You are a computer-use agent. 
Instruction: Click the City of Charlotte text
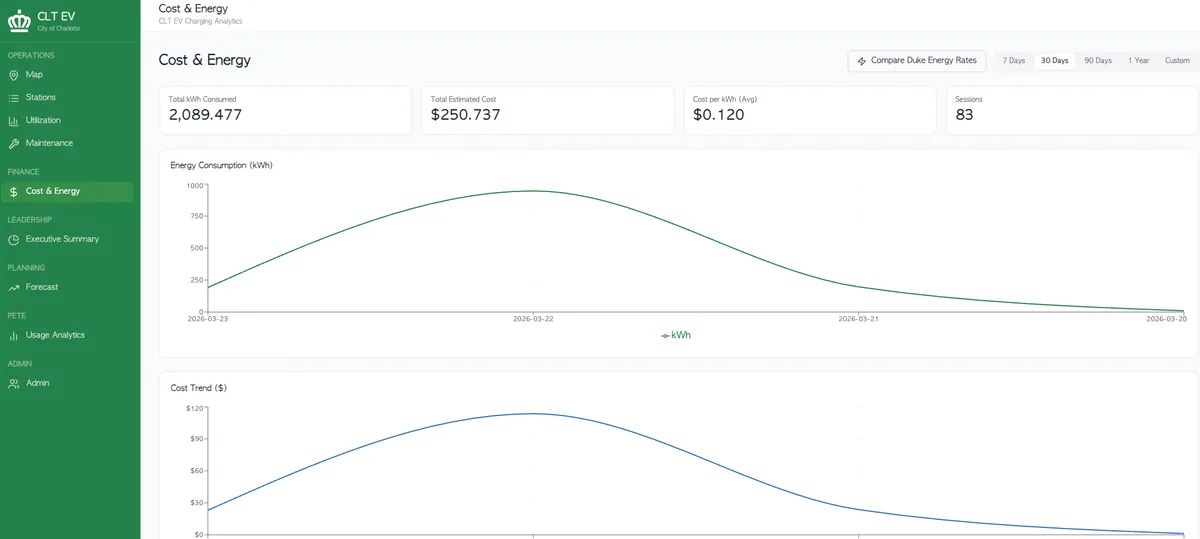click(59, 29)
